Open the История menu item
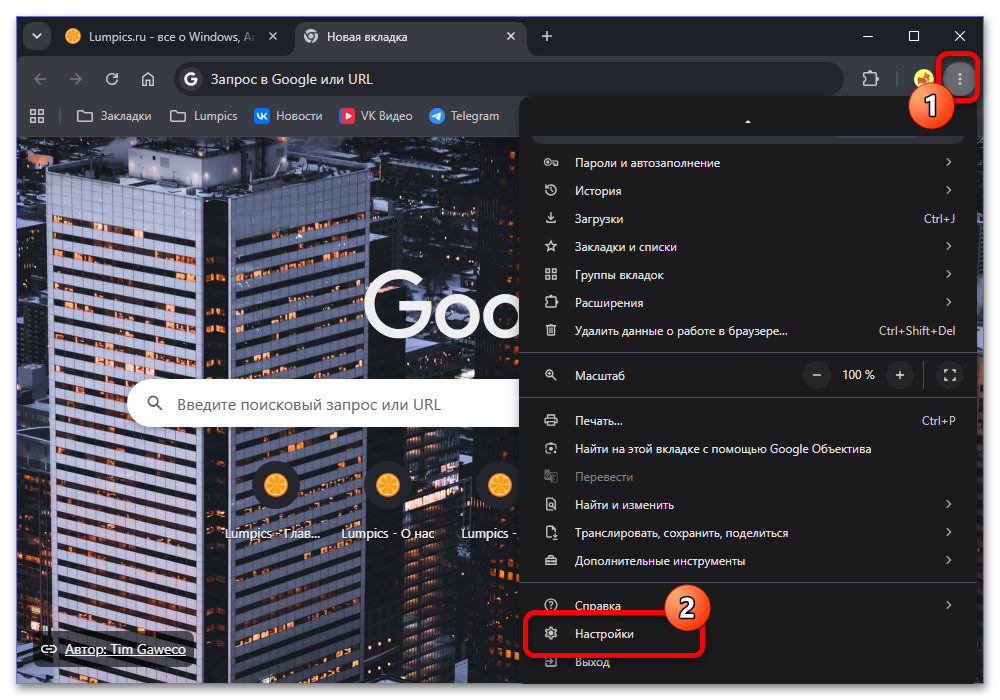 click(748, 191)
